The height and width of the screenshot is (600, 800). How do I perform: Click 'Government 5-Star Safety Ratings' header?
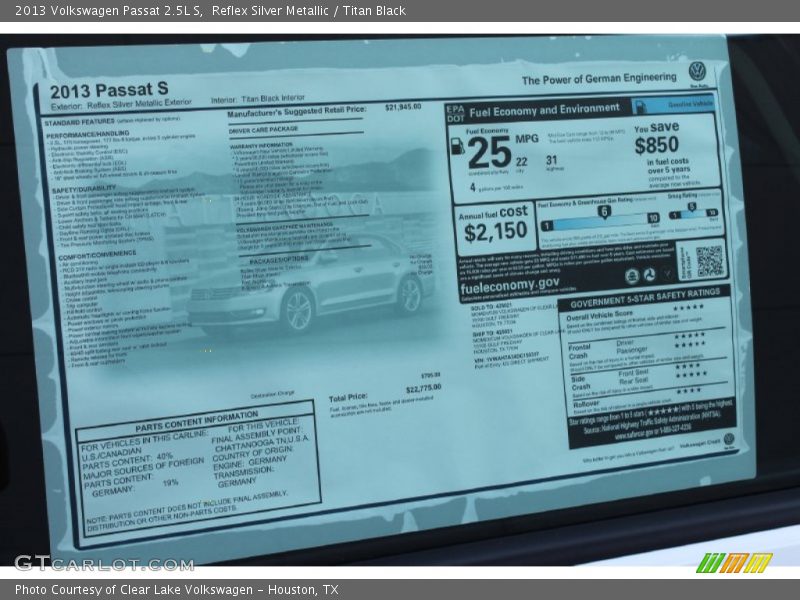click(x=645, y=297)
